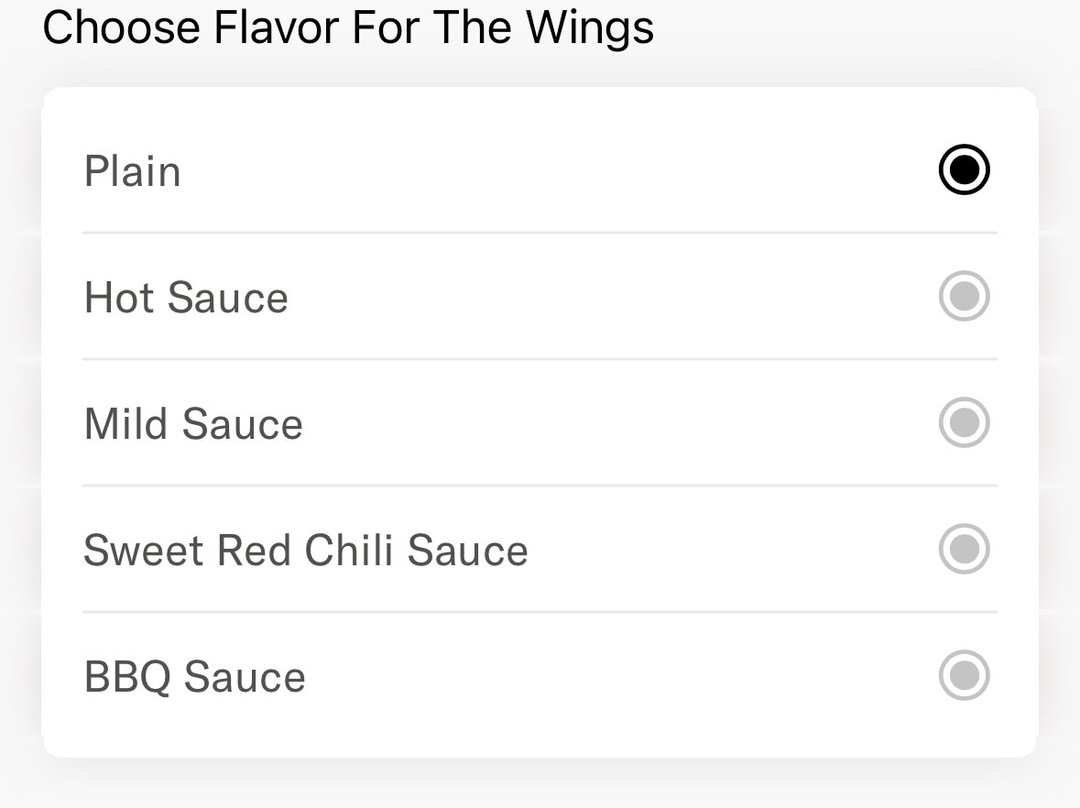Select the Plain radio button
This screenshot has height=808, width=1080.
click(964, 170)
